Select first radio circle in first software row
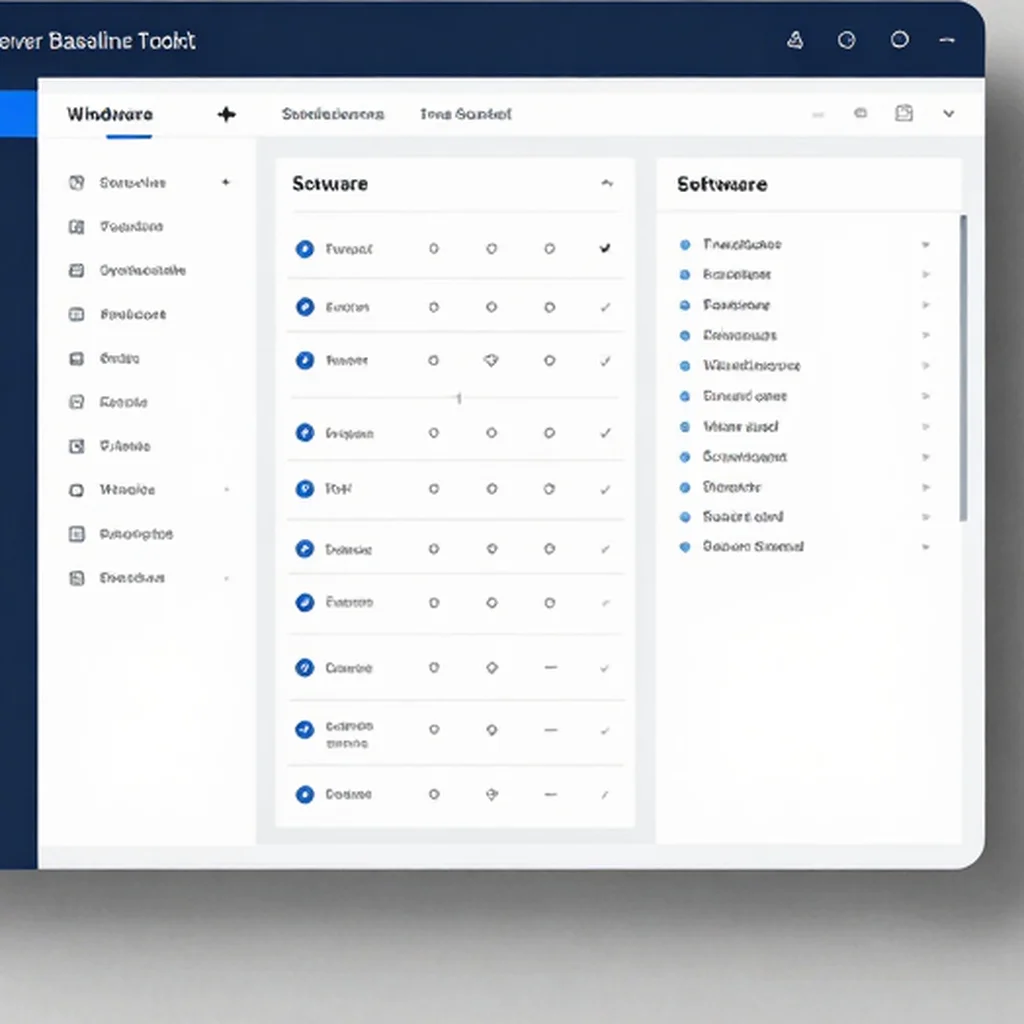 434,249
